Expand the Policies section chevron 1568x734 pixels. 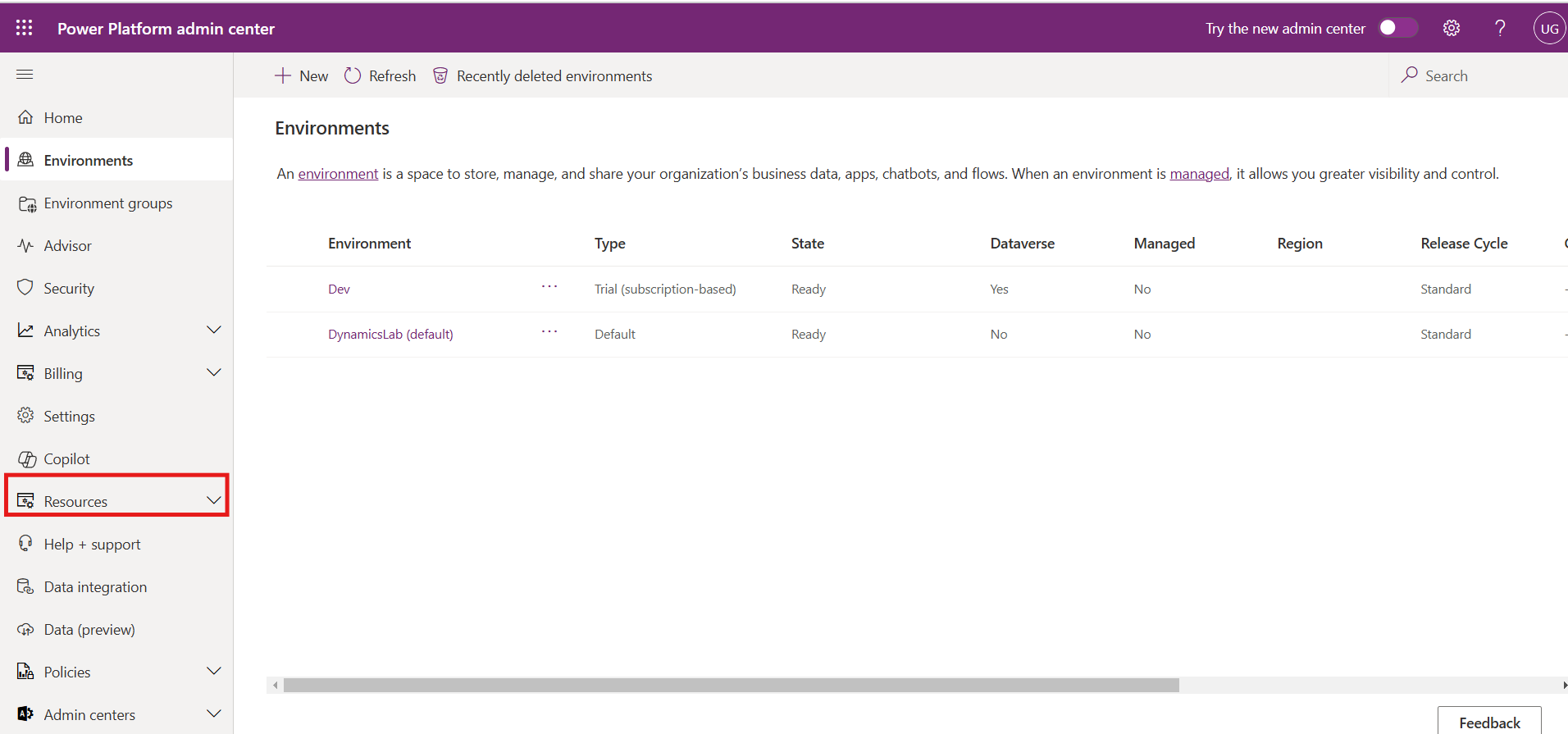[214, 672]
